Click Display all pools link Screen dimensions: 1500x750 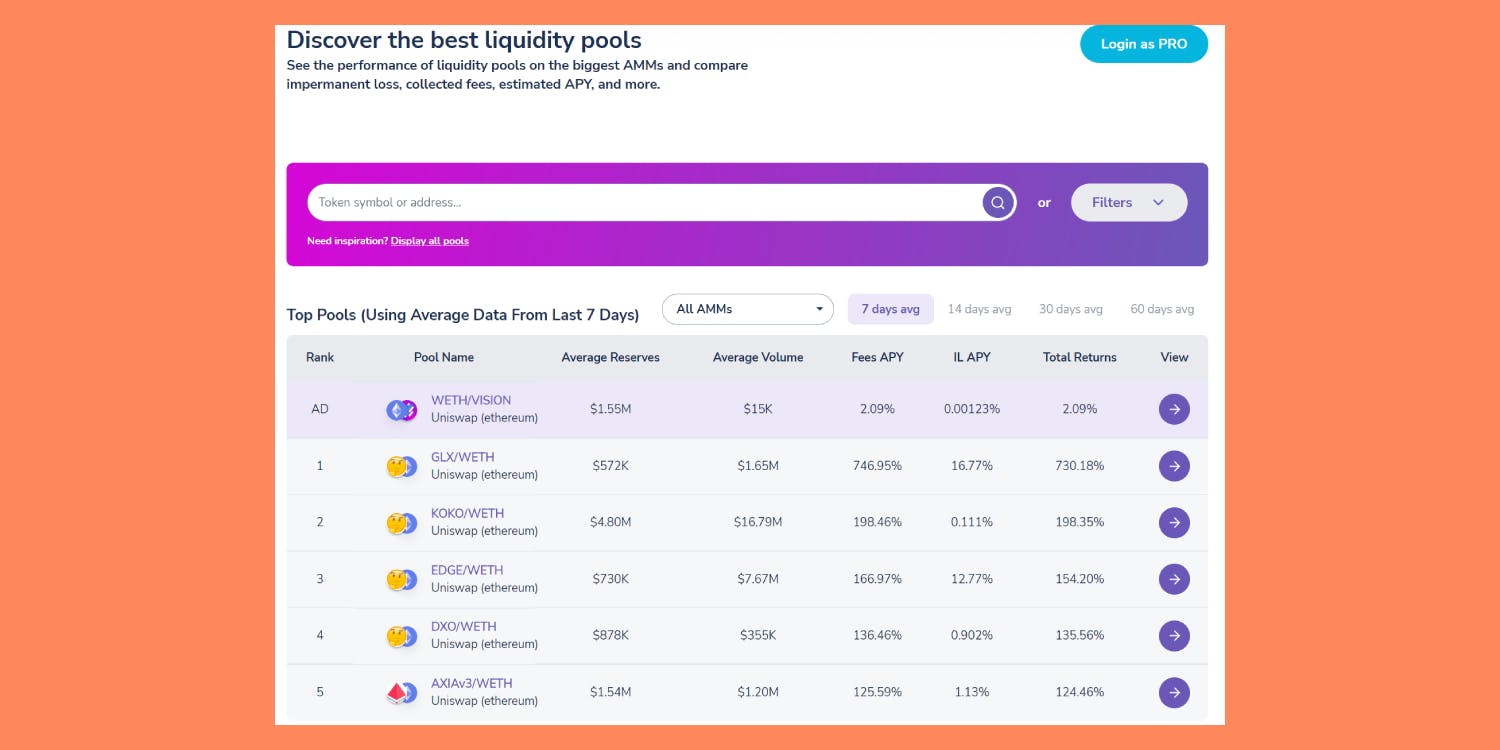[x=430, y=241]
